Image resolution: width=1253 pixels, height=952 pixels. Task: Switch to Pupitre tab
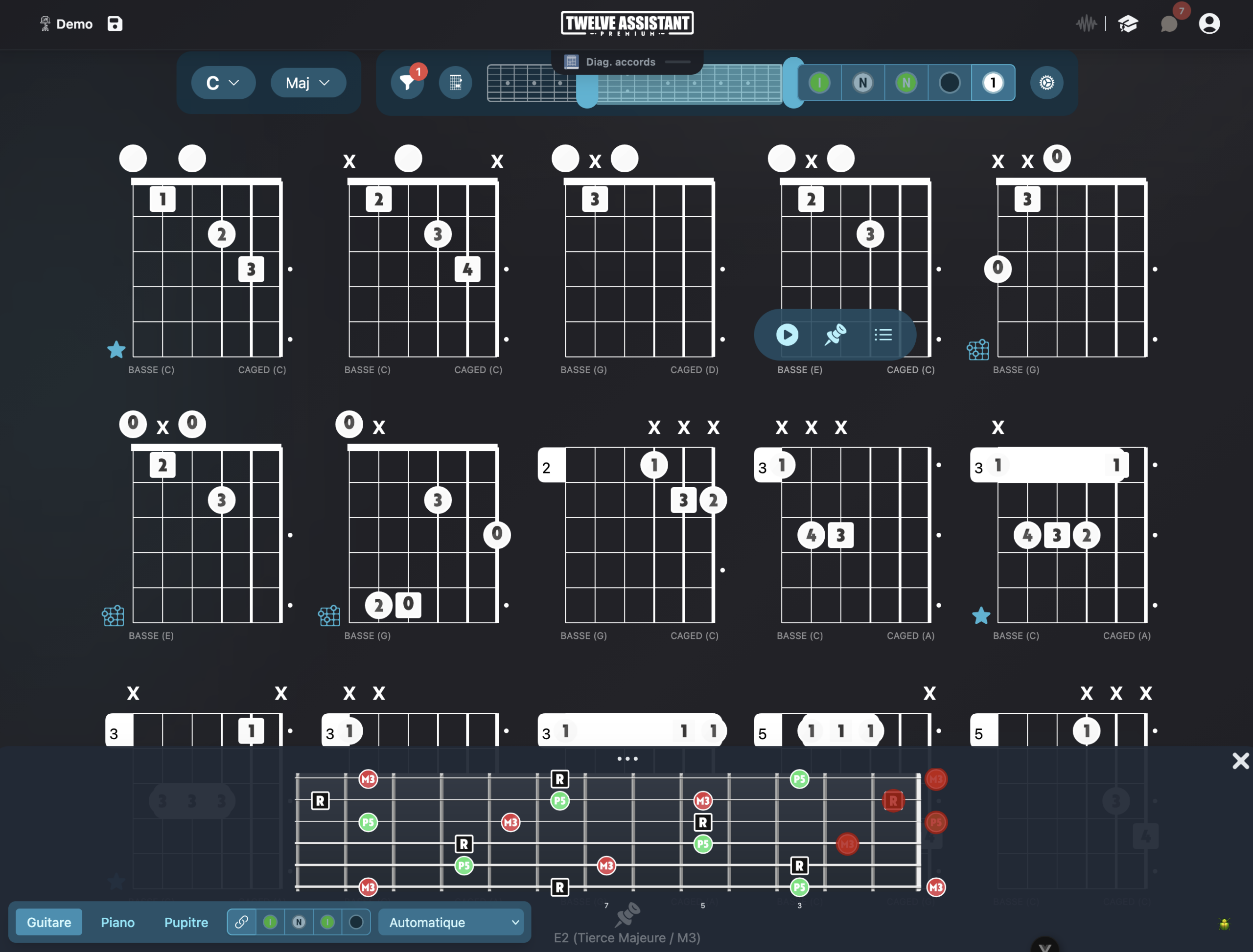186,922
